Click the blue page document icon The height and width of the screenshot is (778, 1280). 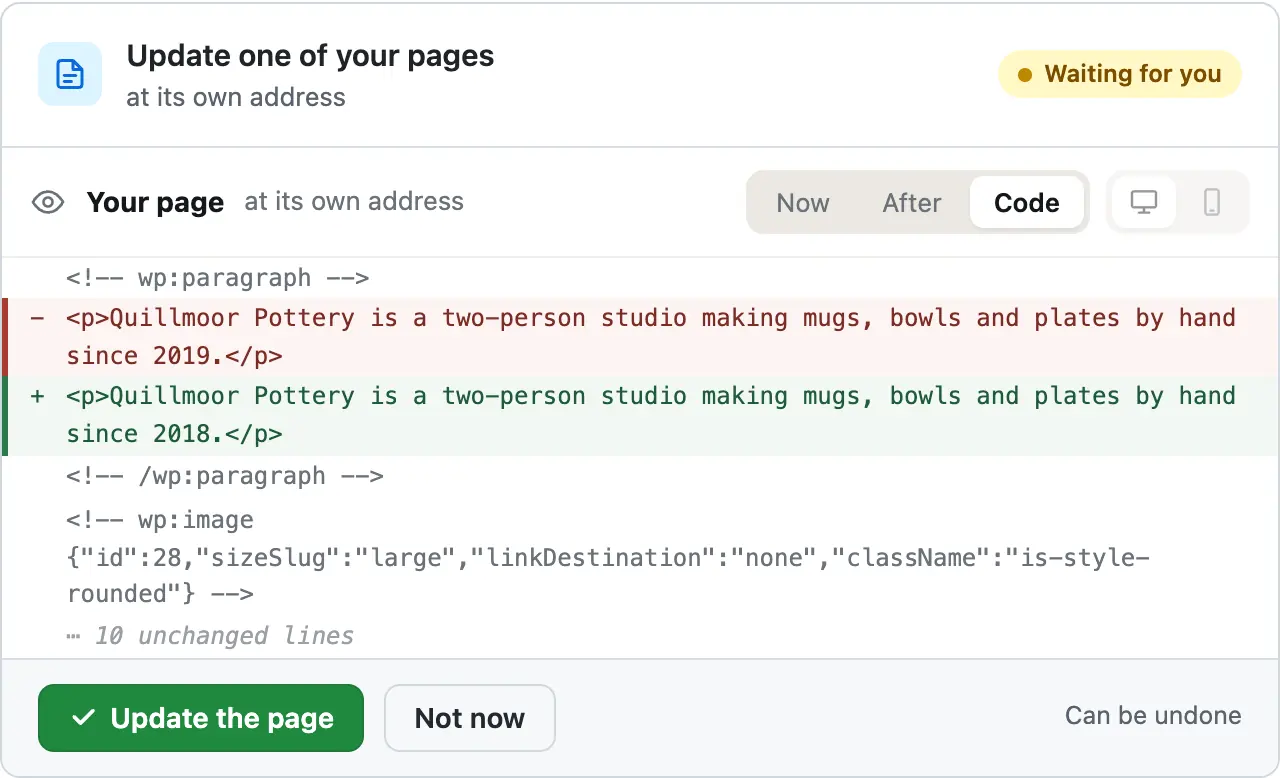coord(70,74)
